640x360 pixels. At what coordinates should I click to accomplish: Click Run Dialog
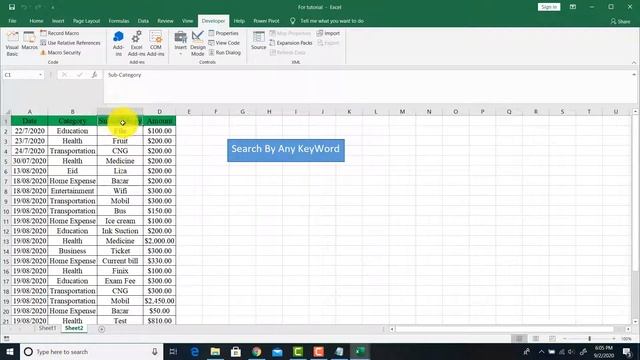tap(224, 53)
